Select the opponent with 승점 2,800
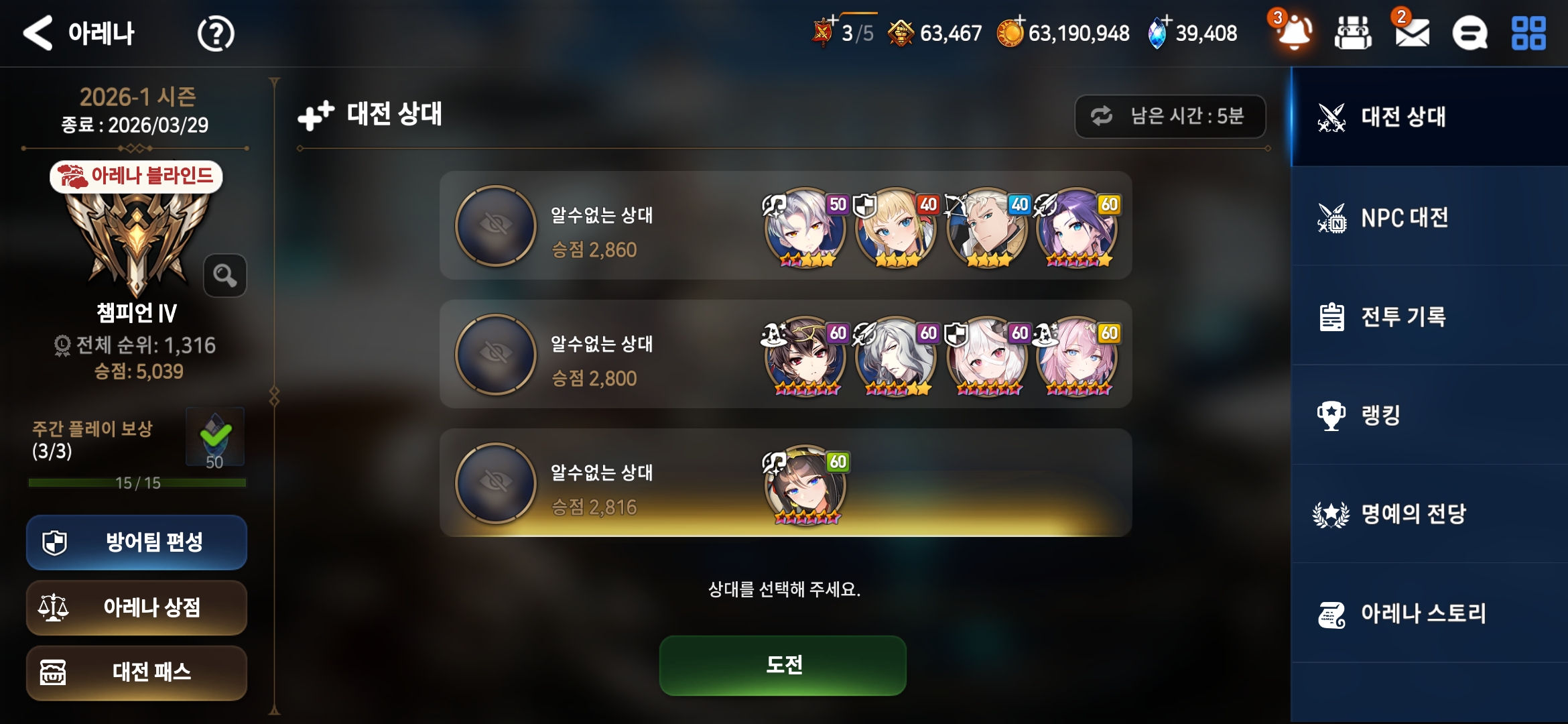This screenshot has width=1568, height=724. [x=785, y=354]
